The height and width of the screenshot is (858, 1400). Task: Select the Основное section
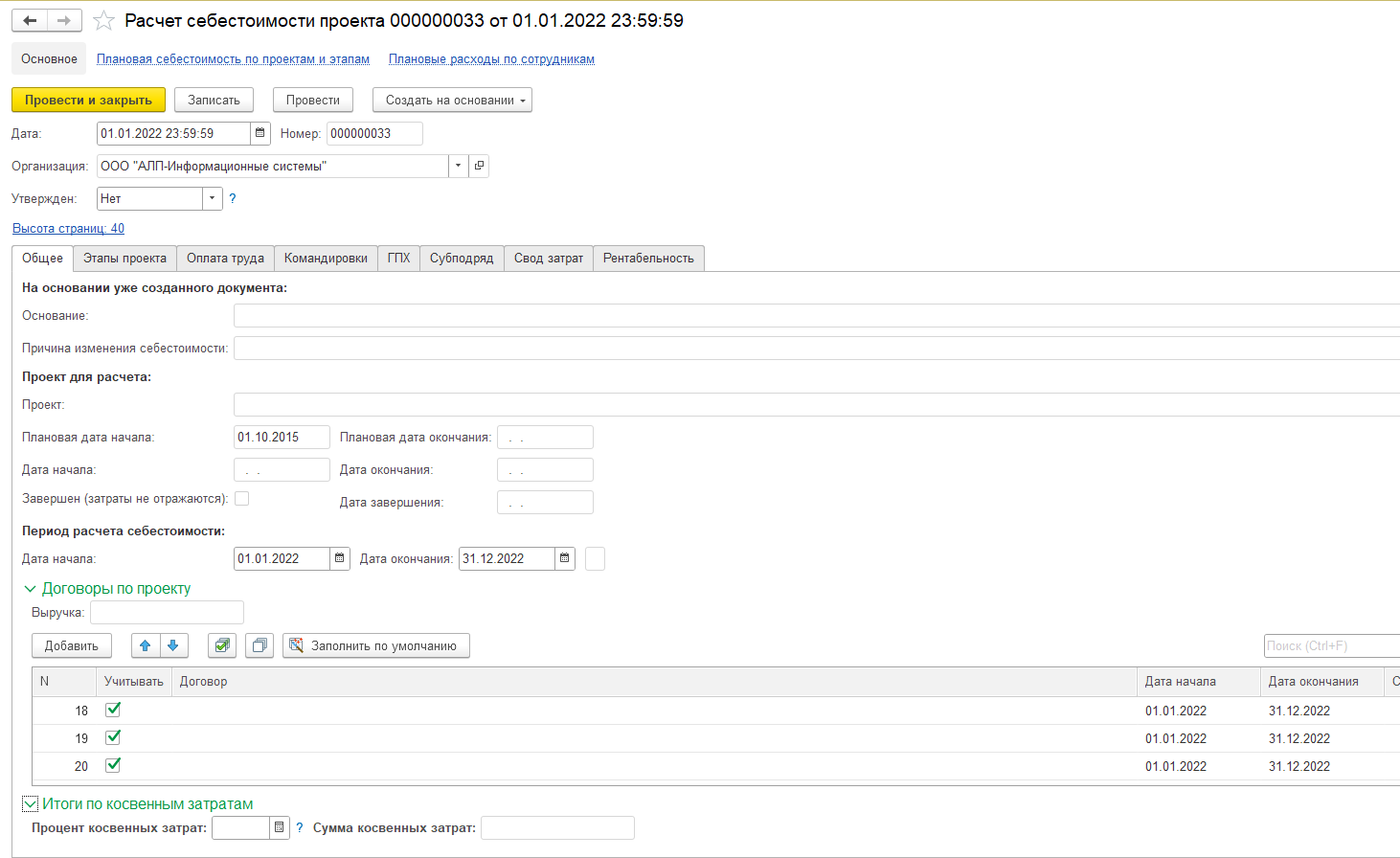pyautogui.click(x=49, y=58)
